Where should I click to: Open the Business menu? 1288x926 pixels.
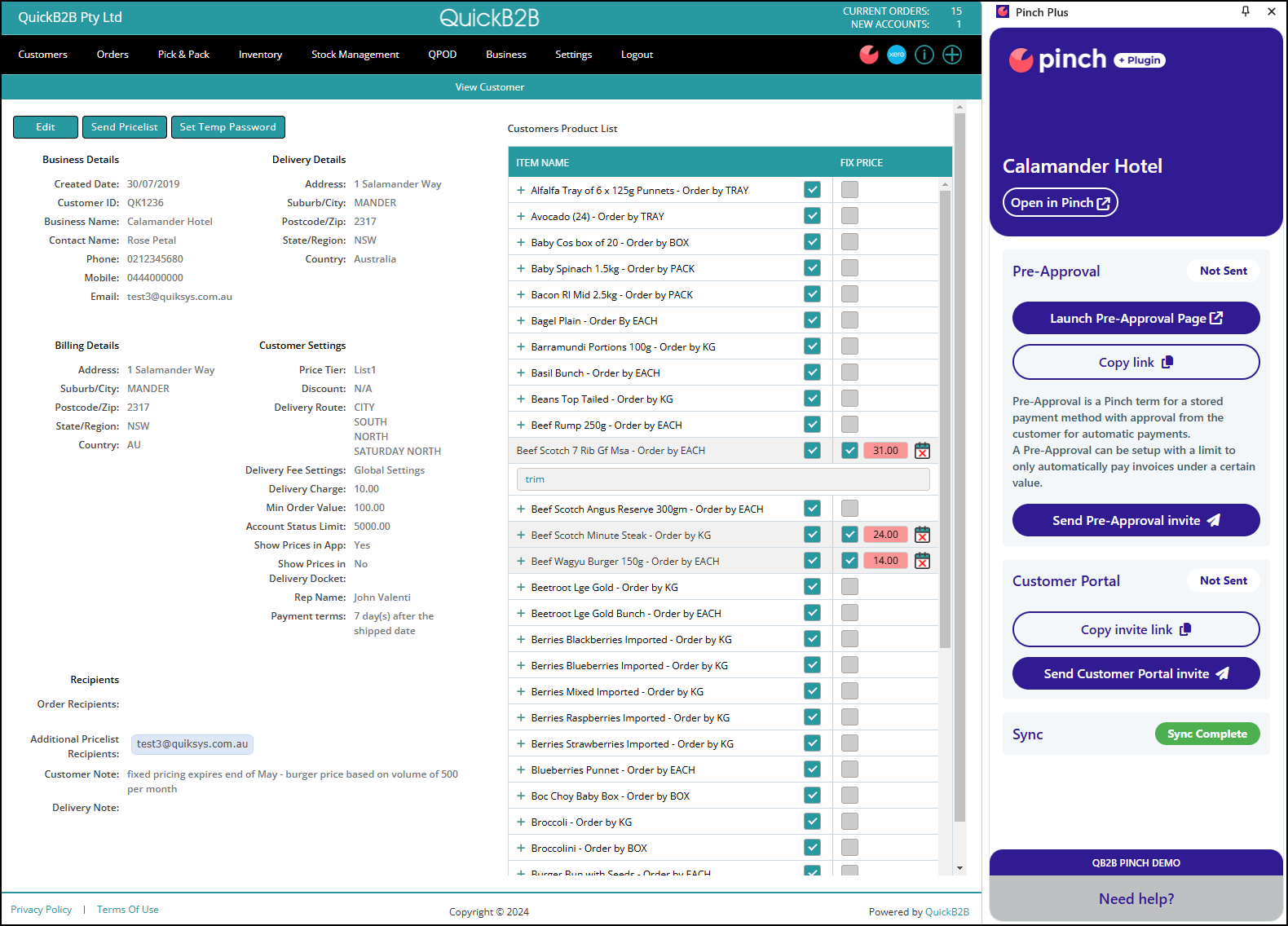506,55
